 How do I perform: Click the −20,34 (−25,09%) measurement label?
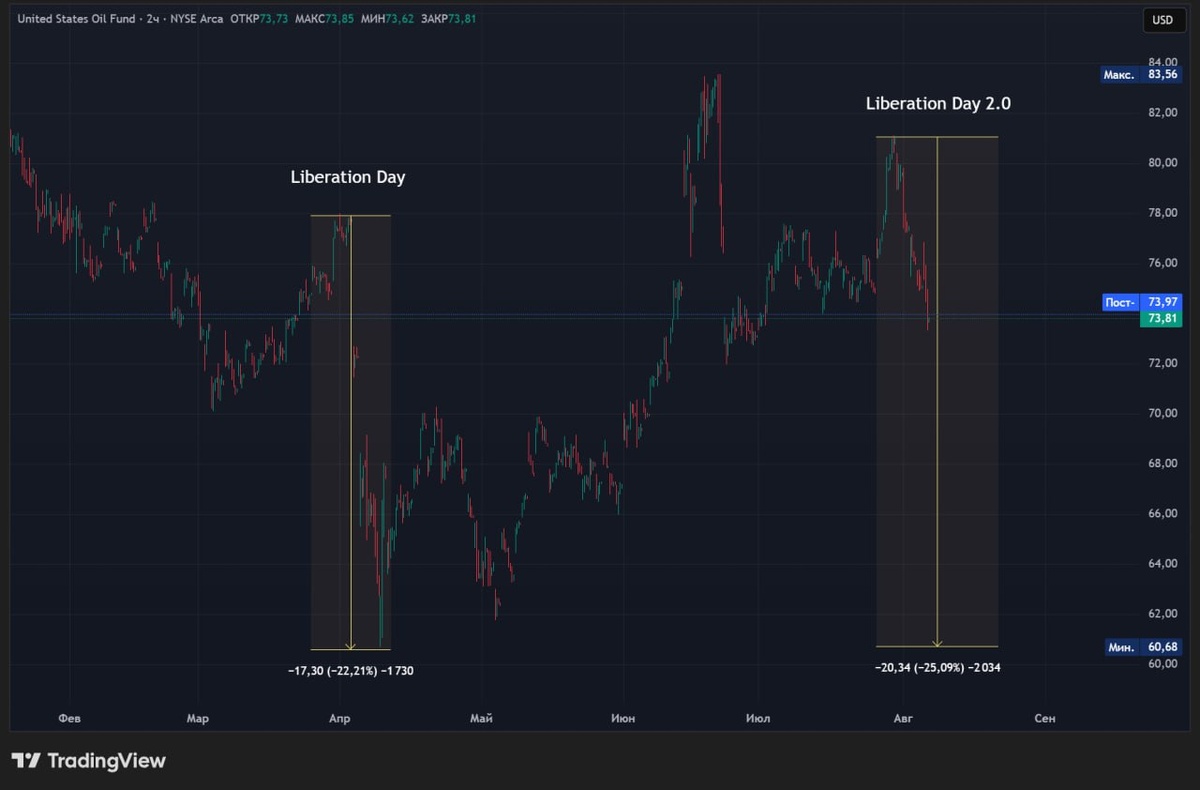(x=937, y=667)
